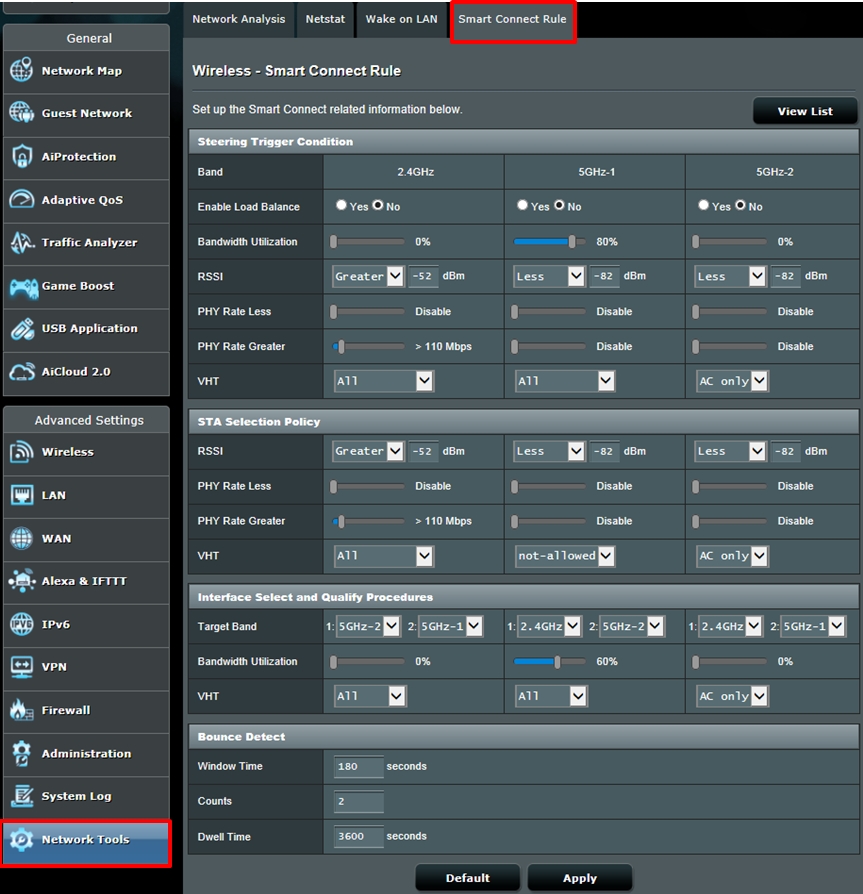The width and height of the screenshot is (863, 894).
Task: Open the System Log notepad icon
Action: click(x=22, y=796)
